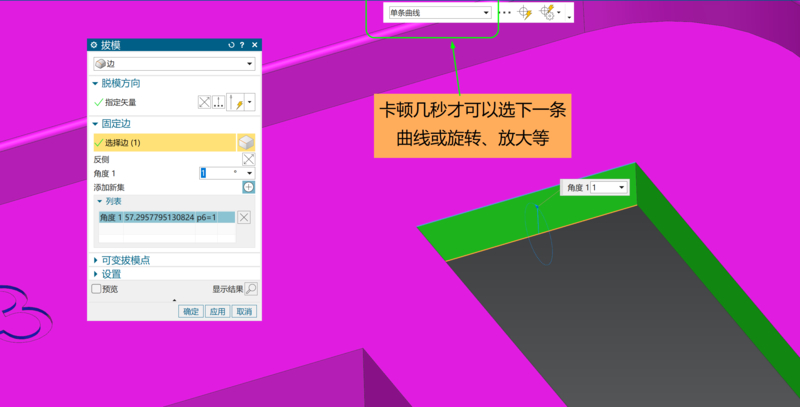
Task: Collapse the 固定边 section
Action: click(95, 123)
